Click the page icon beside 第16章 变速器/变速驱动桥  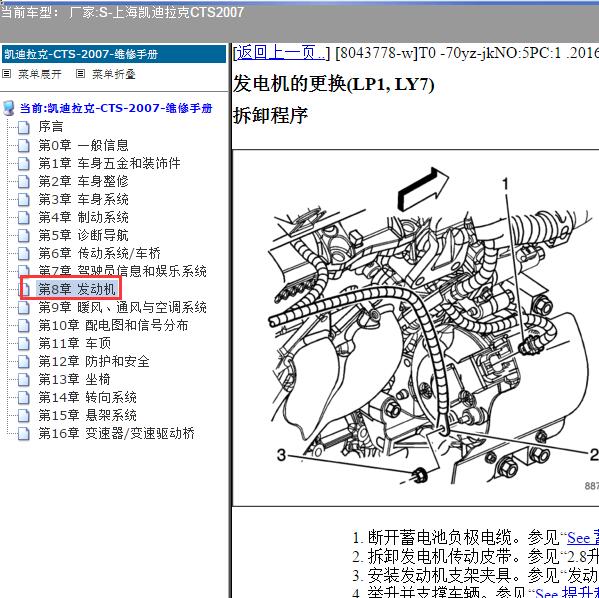[24, 433]
